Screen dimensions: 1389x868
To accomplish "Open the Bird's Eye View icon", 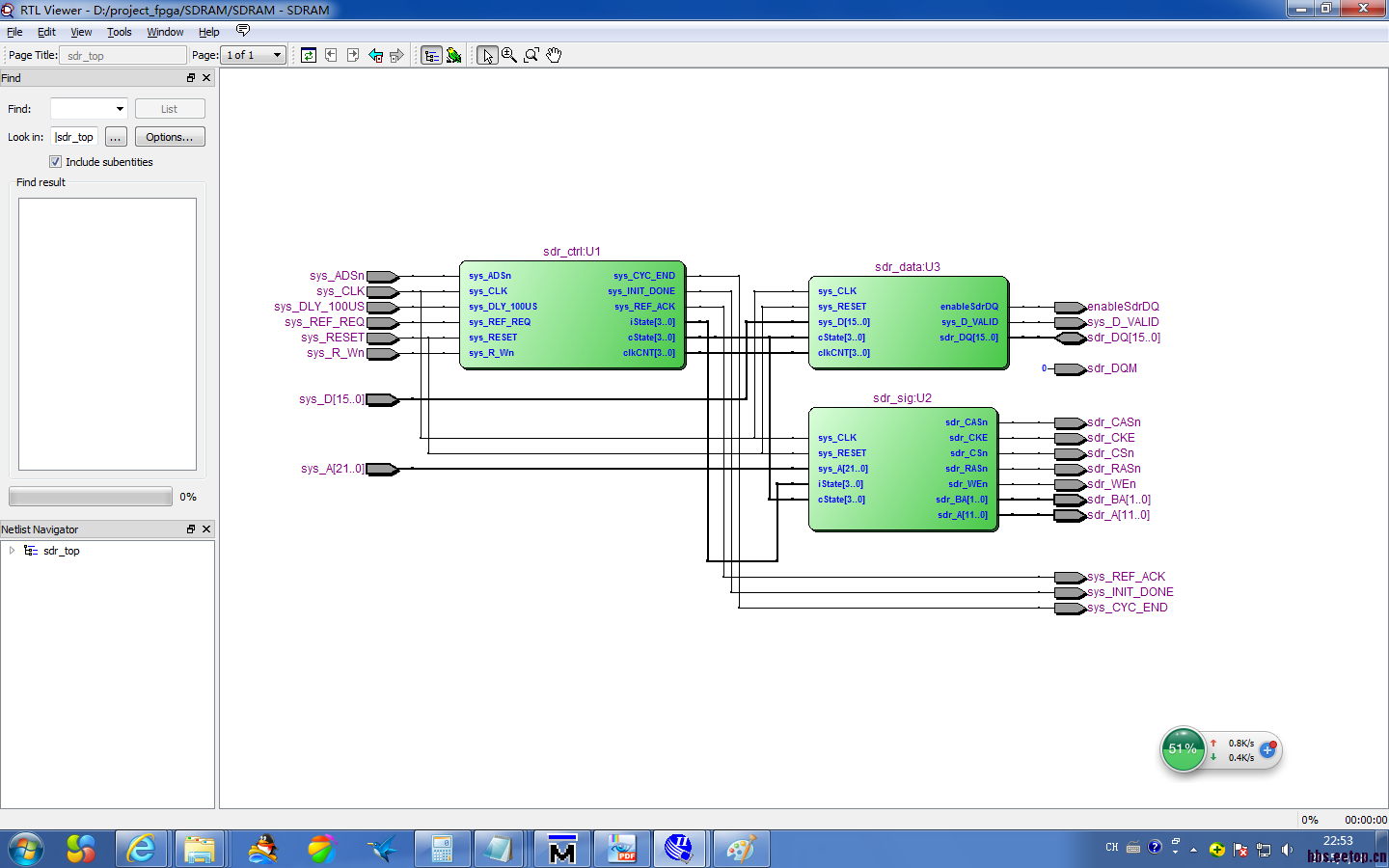I will click(453, 55).
